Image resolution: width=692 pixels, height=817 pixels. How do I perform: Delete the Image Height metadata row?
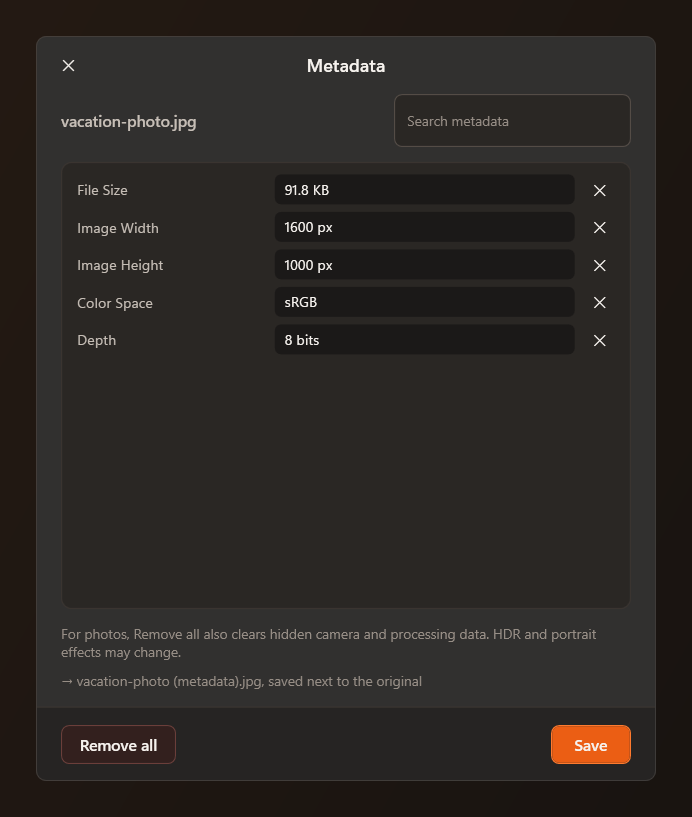pyautogui.click(x=599, y=265)
